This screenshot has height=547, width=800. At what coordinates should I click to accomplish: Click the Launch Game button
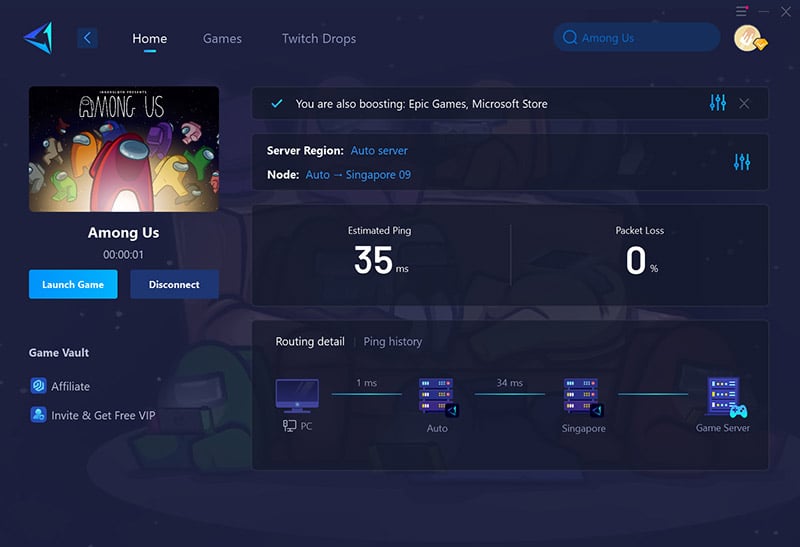pyautogui.click(x=73, y=284)
